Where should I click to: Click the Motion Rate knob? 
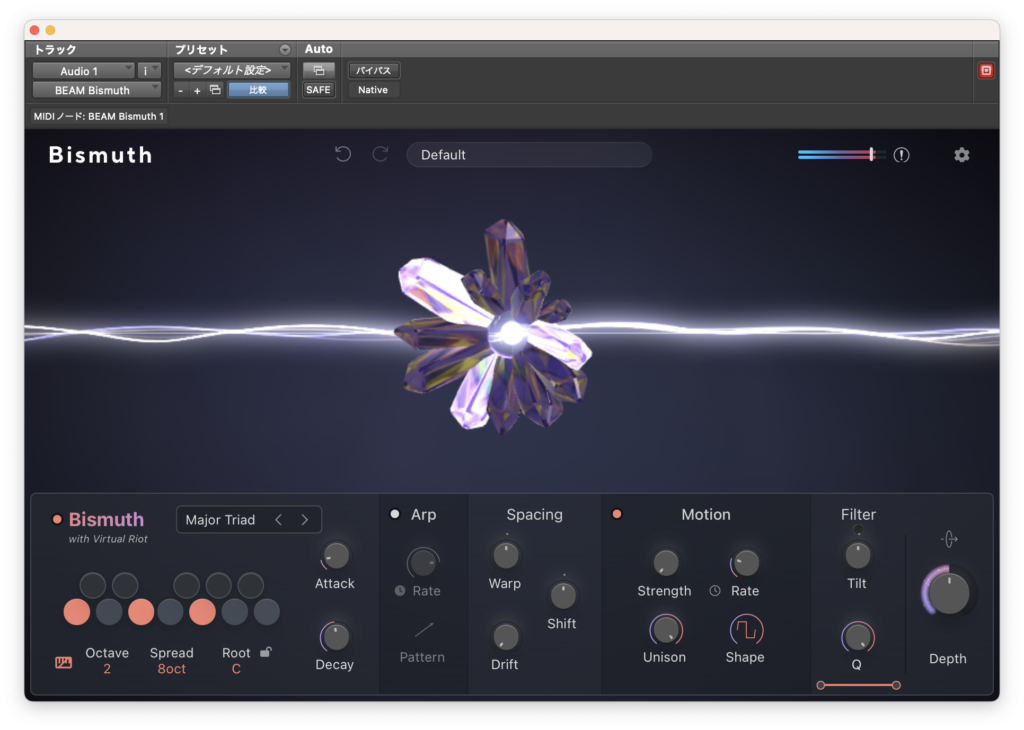(745, 563)
